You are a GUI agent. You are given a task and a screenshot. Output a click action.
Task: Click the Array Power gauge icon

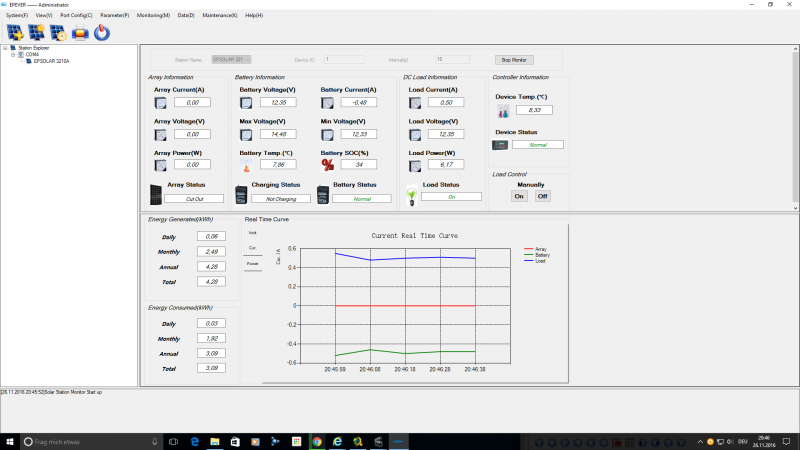pos(160,165)
